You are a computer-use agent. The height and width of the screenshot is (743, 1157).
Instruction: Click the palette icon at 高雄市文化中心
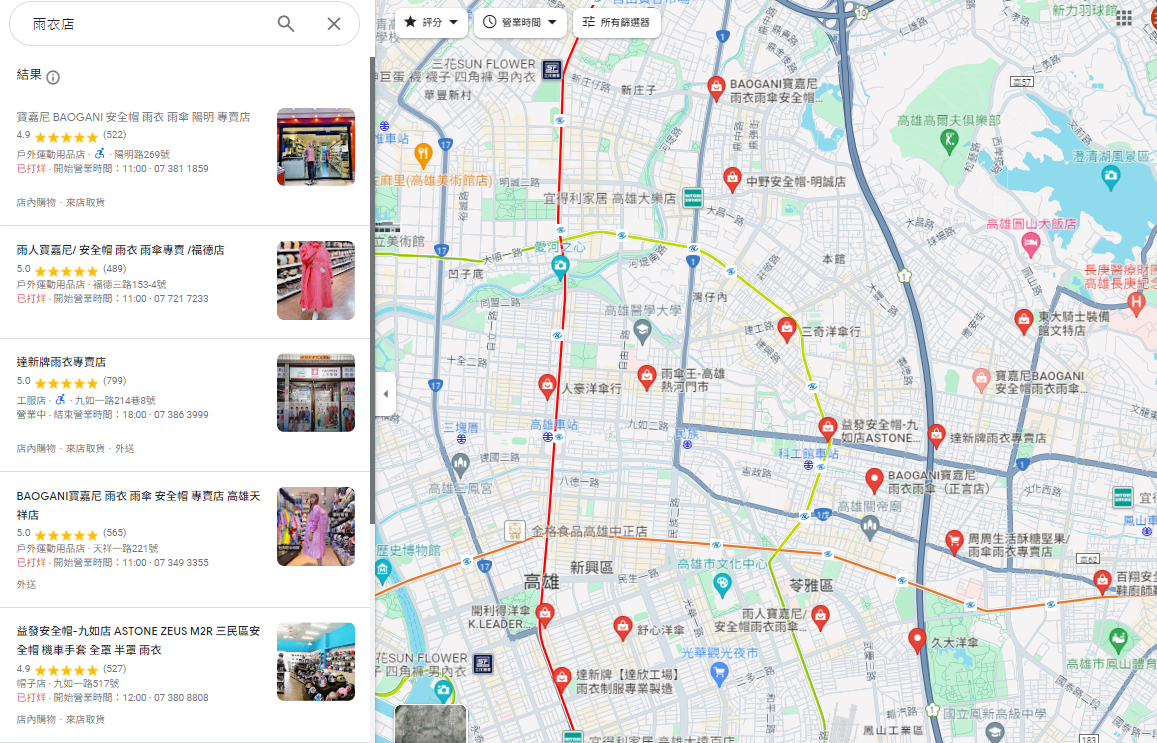[x=722, y=584]
